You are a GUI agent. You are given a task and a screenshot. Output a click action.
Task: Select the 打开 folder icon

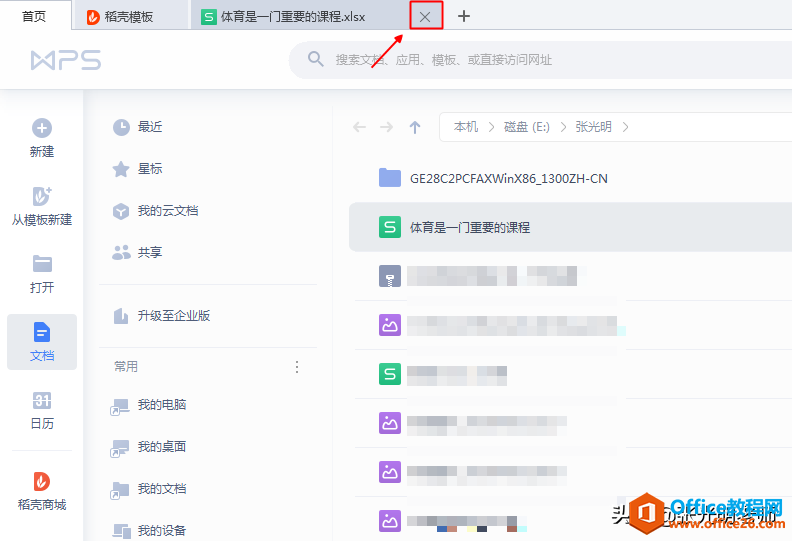click(42, 264)
